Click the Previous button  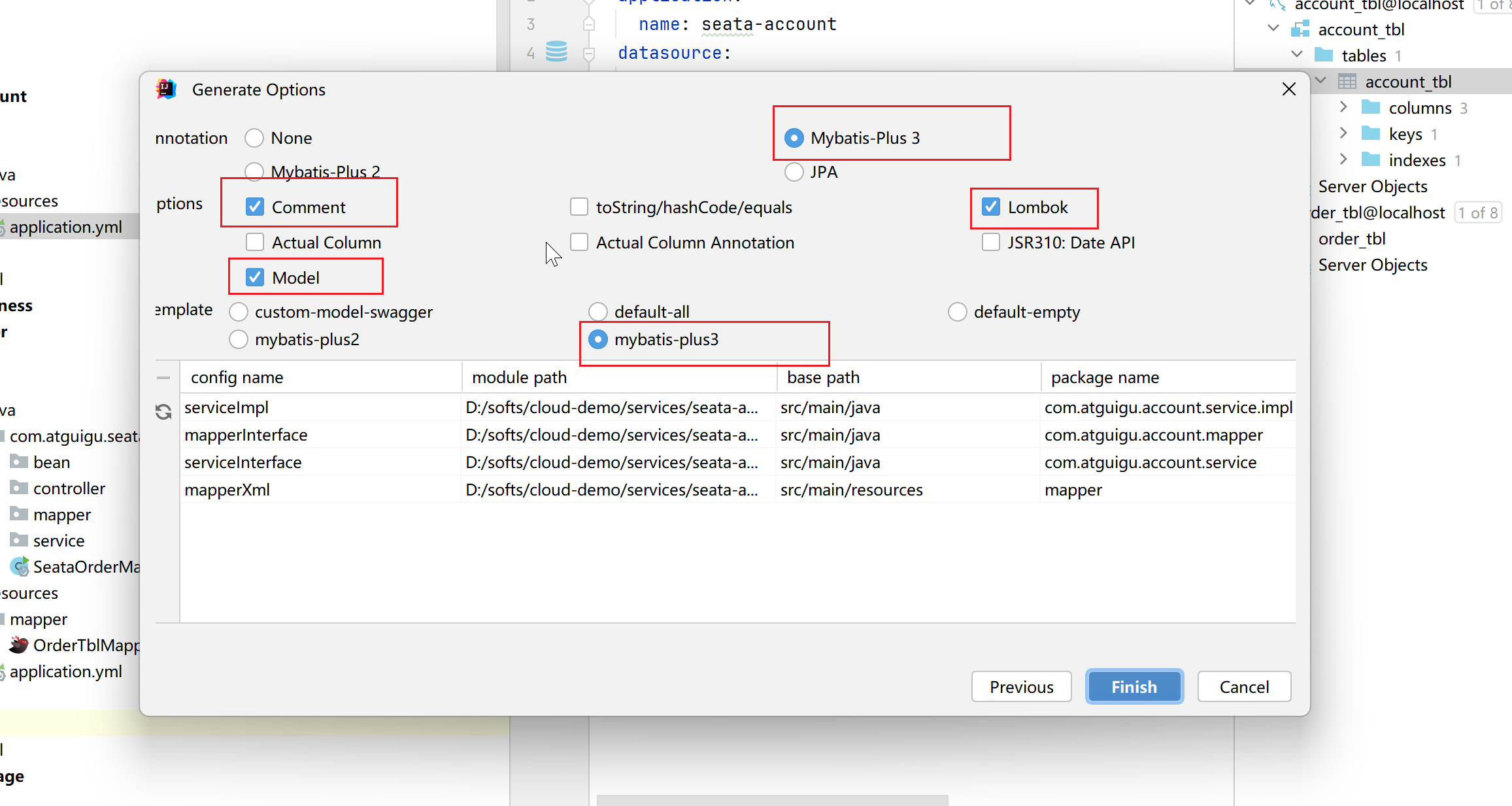pyautogui.click(x=1021, y=687)
